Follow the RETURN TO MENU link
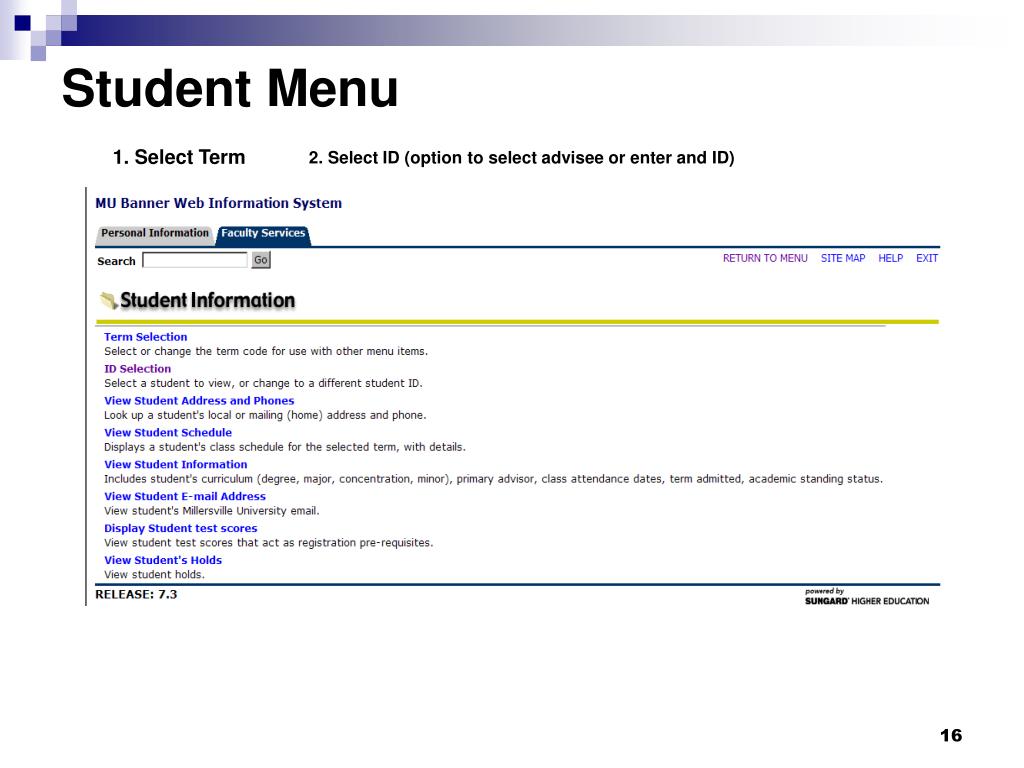Viewport: 1024px width, 768px height. tap(765, 258)
